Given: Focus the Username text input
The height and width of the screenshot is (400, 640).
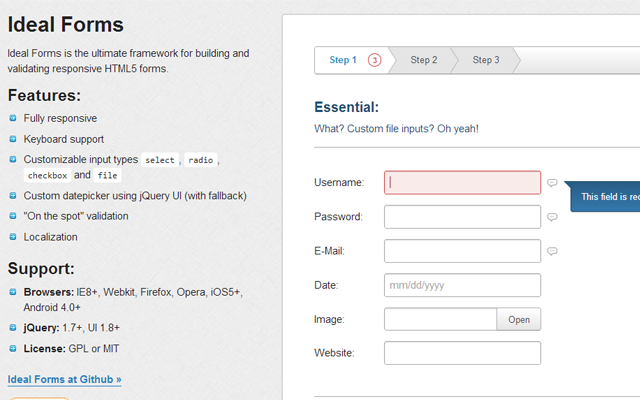Looking at the screenshot, I should (x=462, y=183).
